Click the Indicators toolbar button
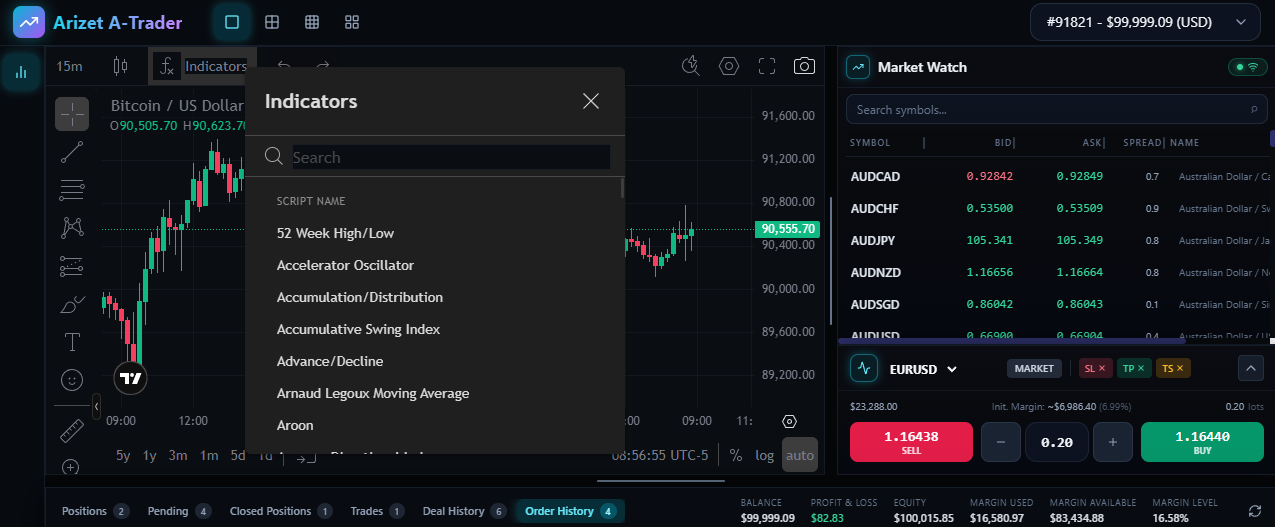This screenshot has width=1275, height=527. coord(203,66)
